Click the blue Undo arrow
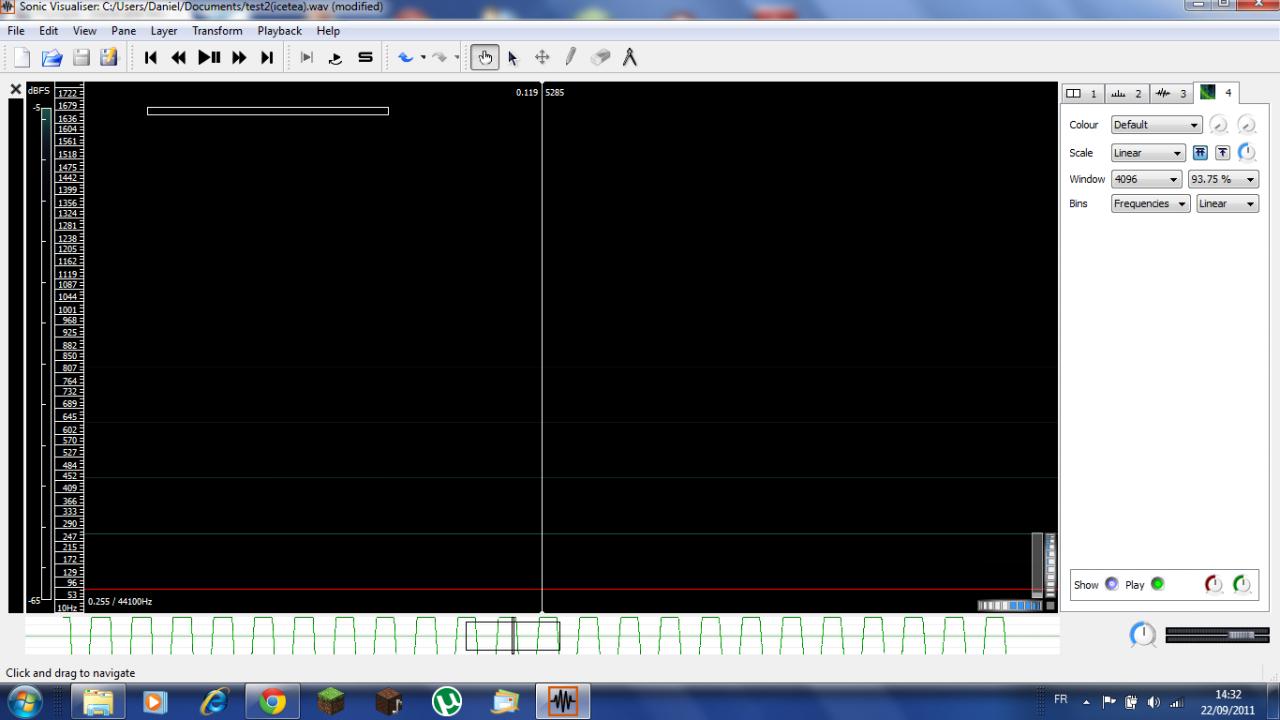Viewport: 1280px width, 720px height. [406, 58]
